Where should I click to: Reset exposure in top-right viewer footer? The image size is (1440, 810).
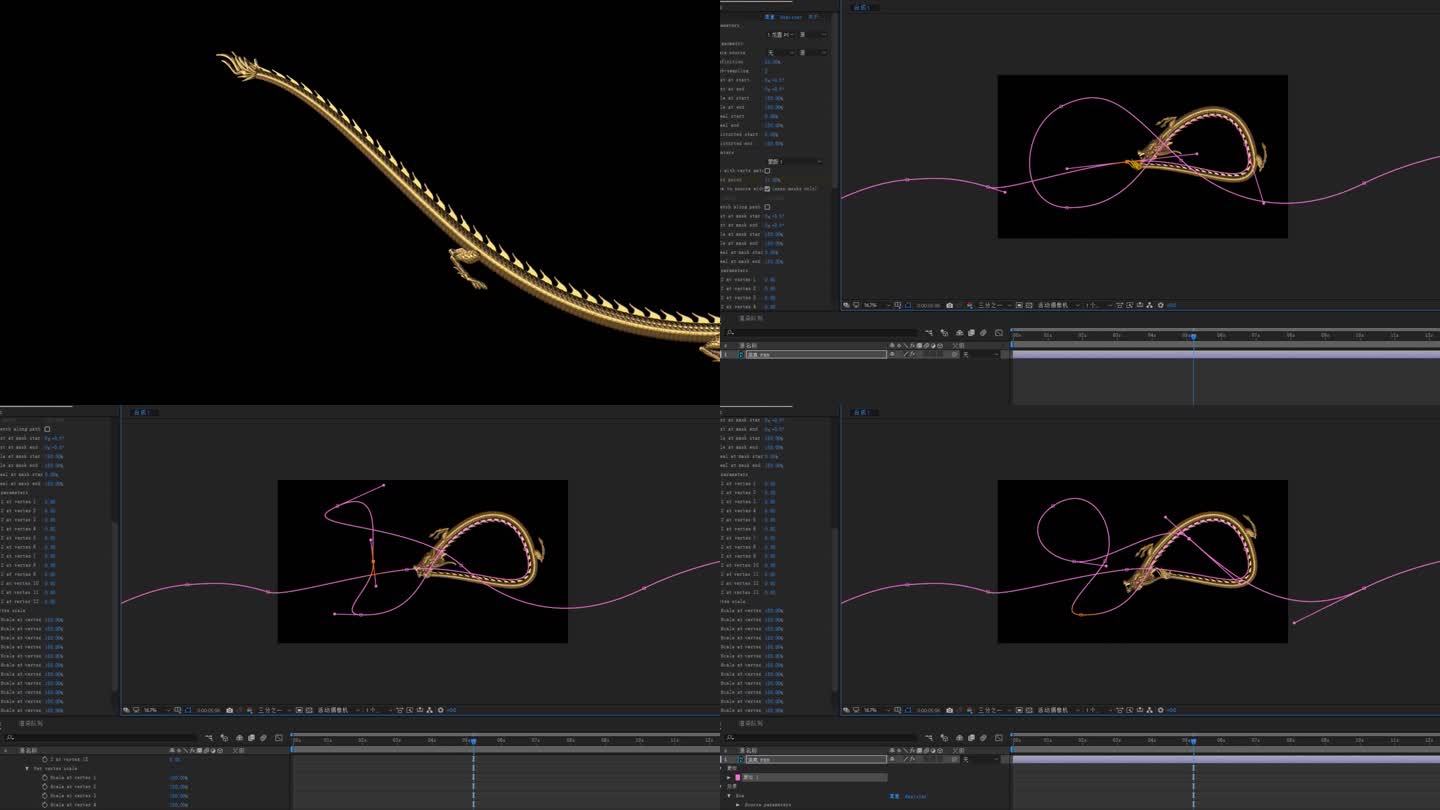(1160, 305)
